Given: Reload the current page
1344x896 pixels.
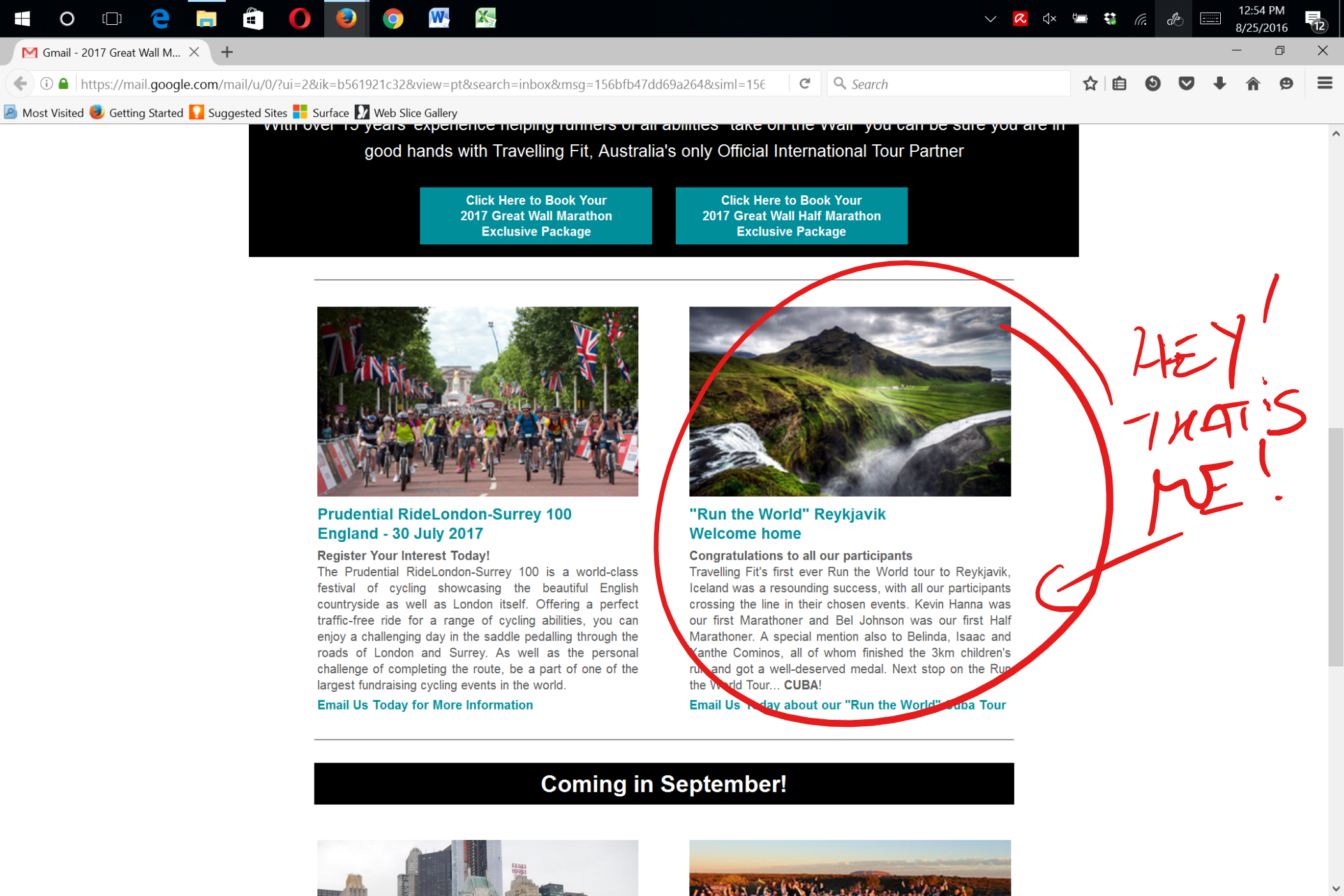Looking at the screenshot, I should point(805,84).
